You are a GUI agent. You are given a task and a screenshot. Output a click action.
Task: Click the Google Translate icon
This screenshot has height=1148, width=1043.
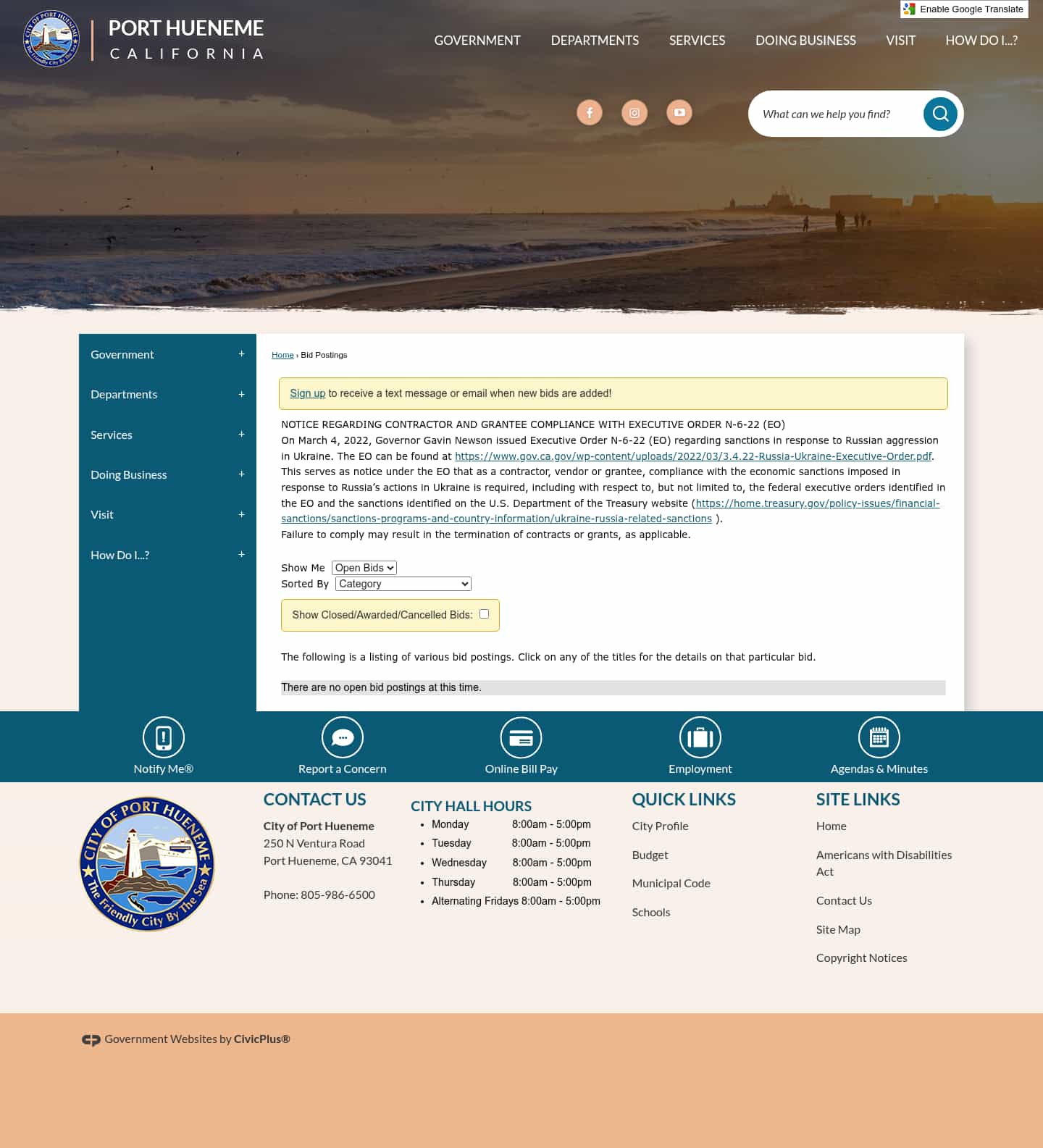coord(910,9)
